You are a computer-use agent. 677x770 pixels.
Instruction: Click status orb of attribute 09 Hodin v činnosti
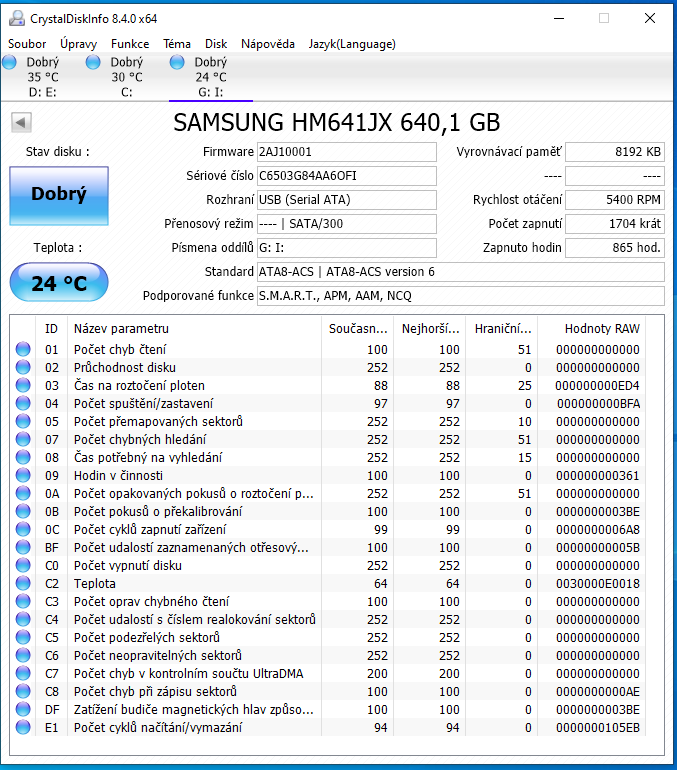point(23,475)
